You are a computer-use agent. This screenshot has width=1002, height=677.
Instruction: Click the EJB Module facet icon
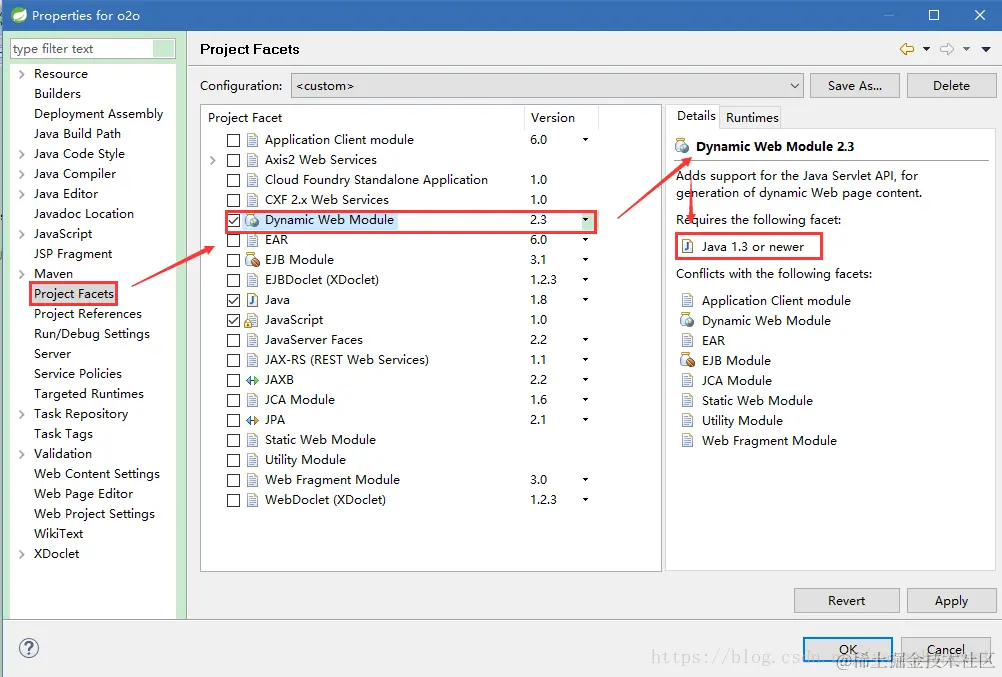(252, 260)
